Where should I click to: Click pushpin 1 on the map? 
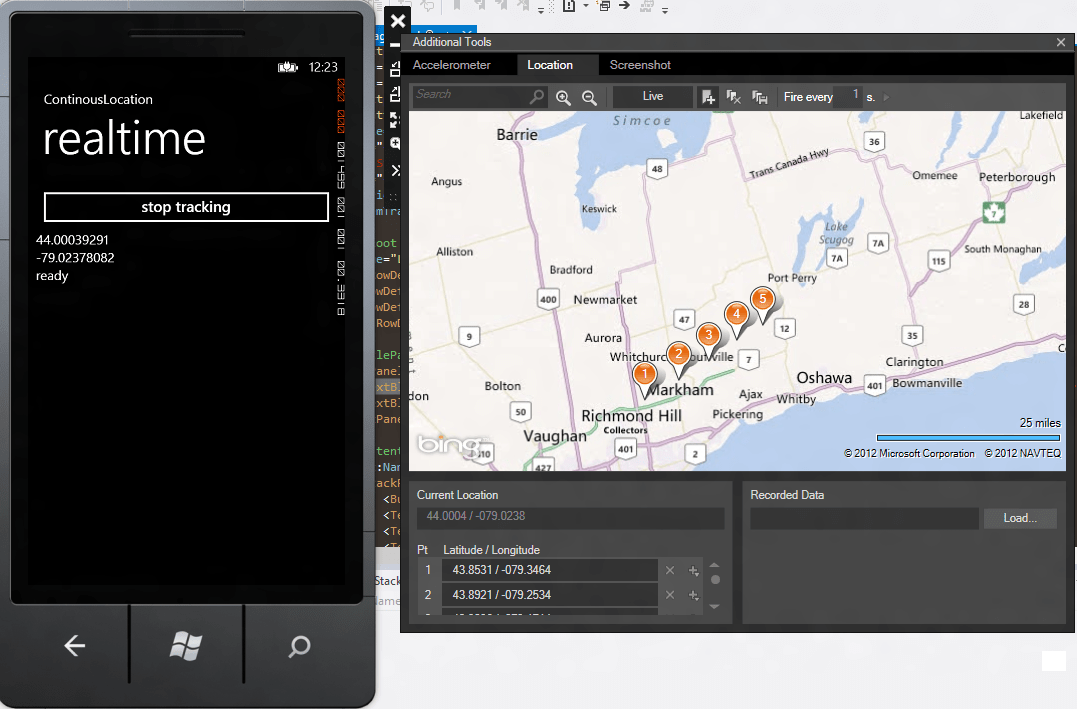(644, 376)
